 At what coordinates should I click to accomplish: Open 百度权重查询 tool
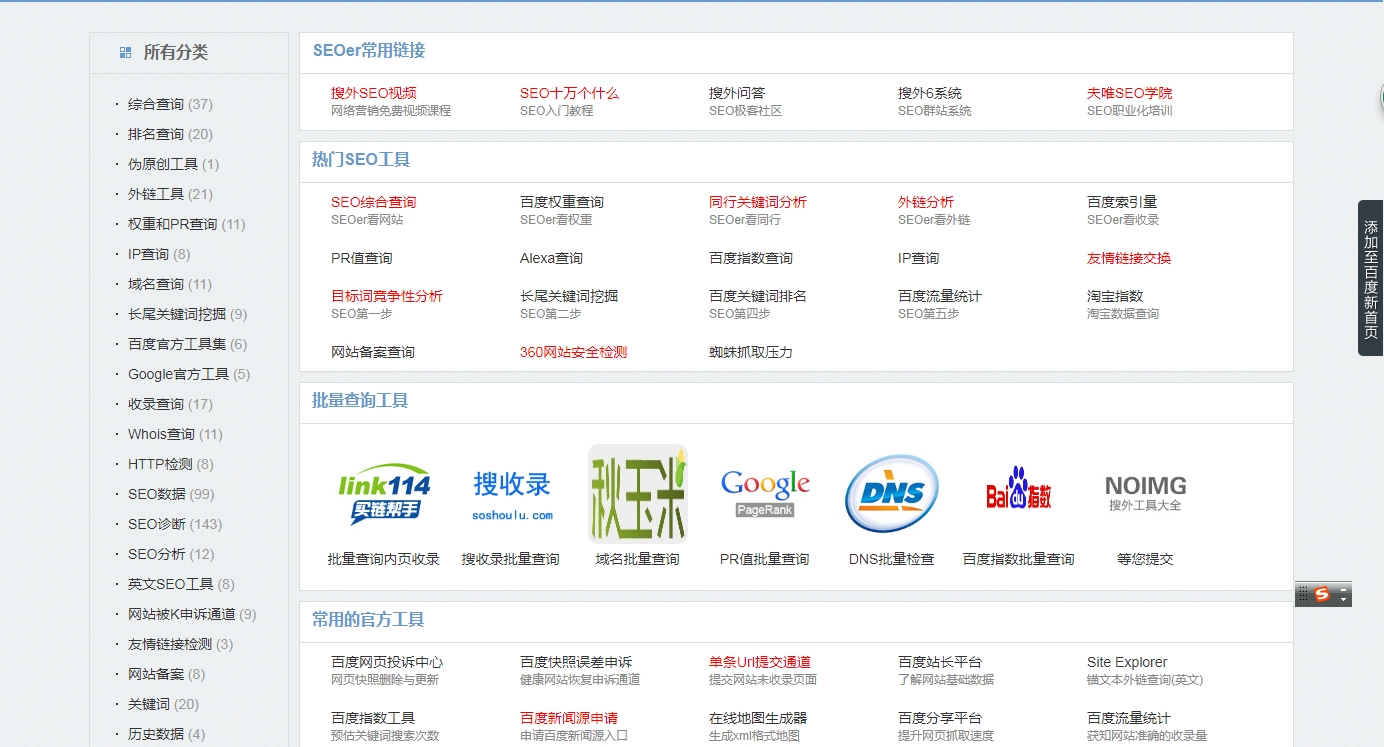(x=562, y=202)
